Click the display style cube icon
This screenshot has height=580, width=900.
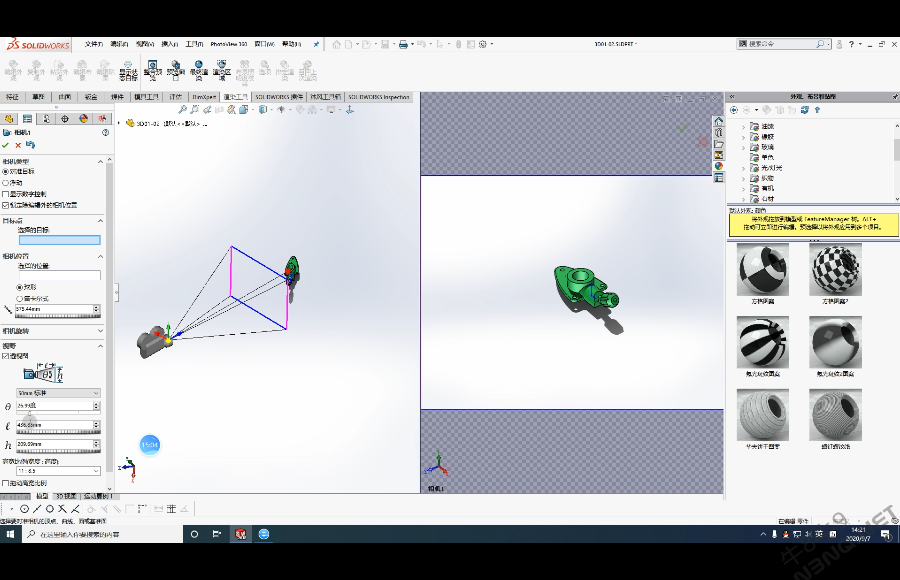(263, 109)
